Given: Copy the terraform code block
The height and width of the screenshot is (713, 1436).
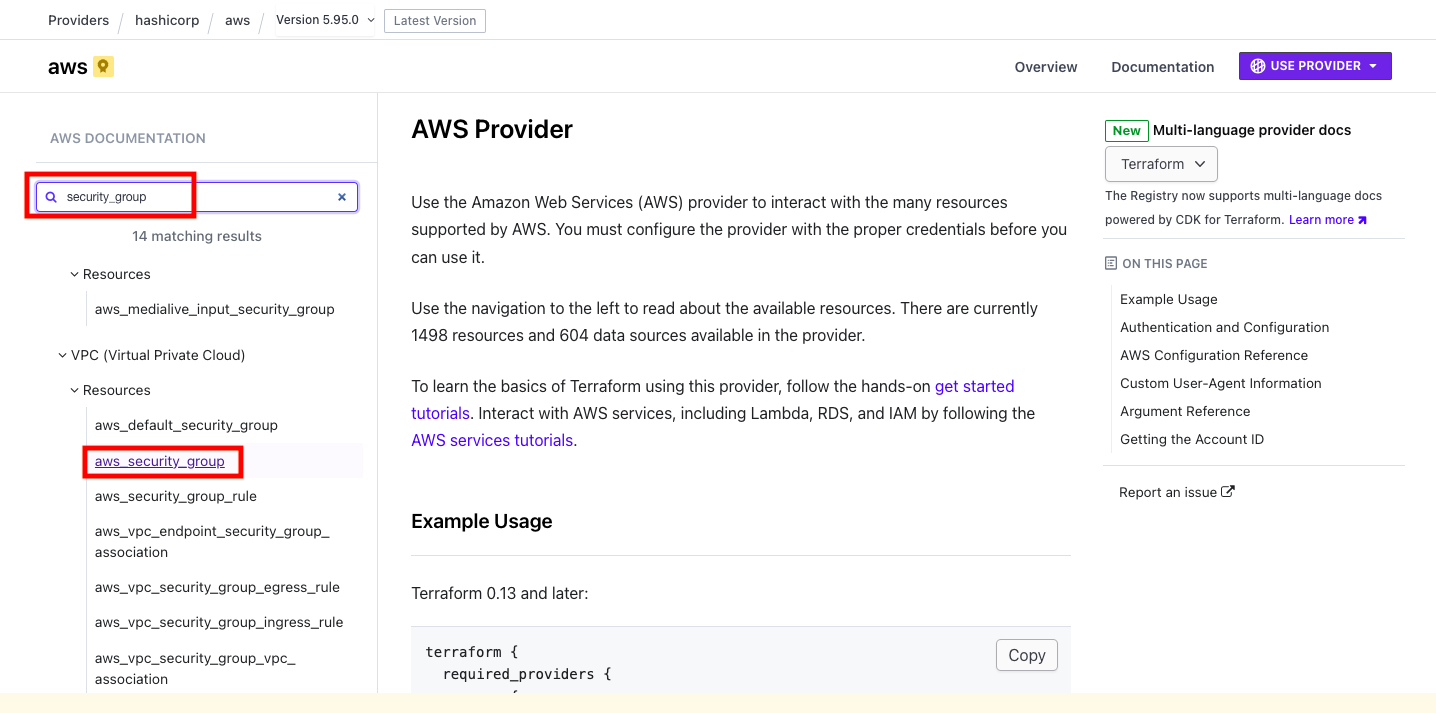Looking at the screenshot, I should tap(1027, 655).
